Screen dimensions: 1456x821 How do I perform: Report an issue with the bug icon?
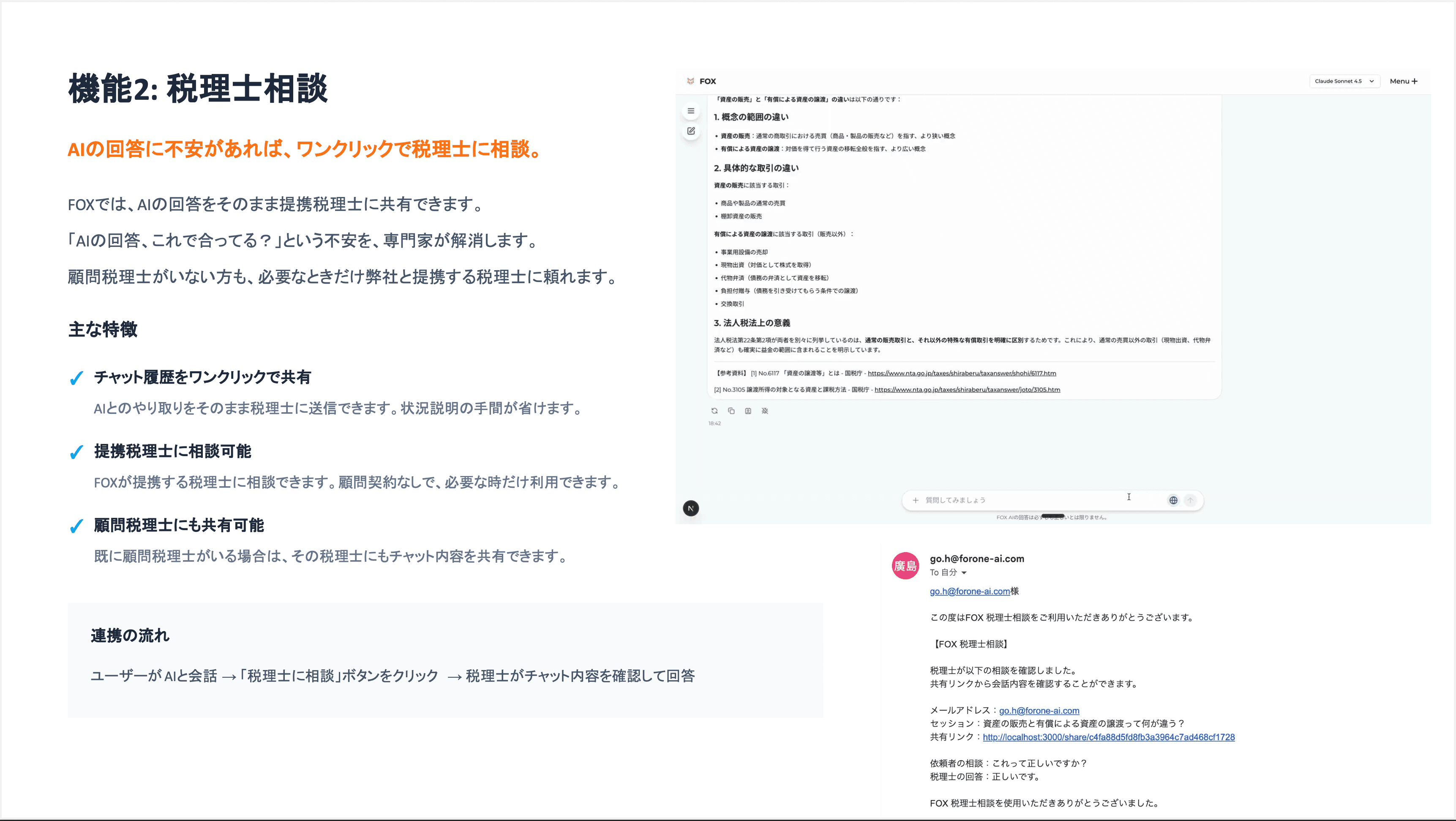coord(765,411)
